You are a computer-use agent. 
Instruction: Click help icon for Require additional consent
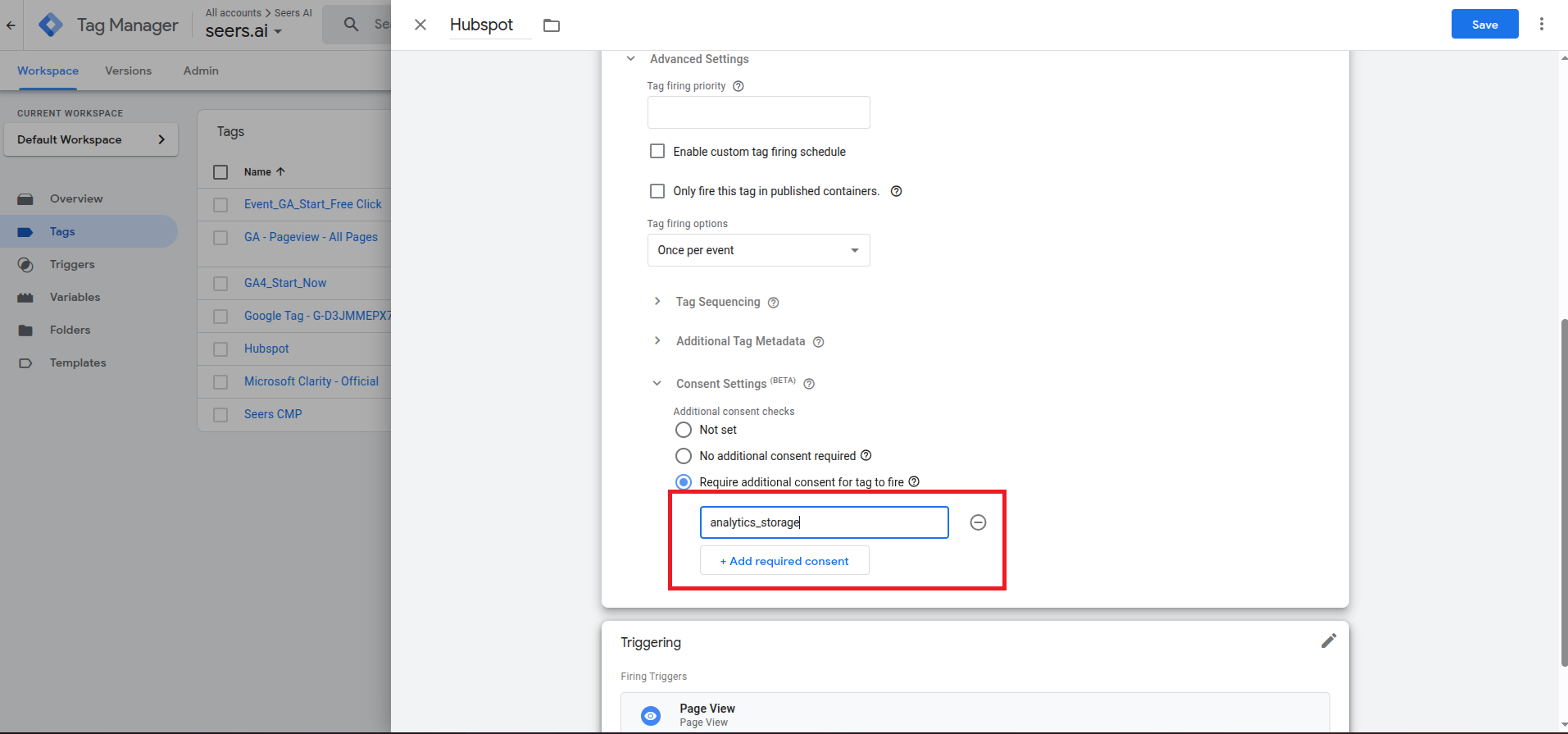coord(914,481)
